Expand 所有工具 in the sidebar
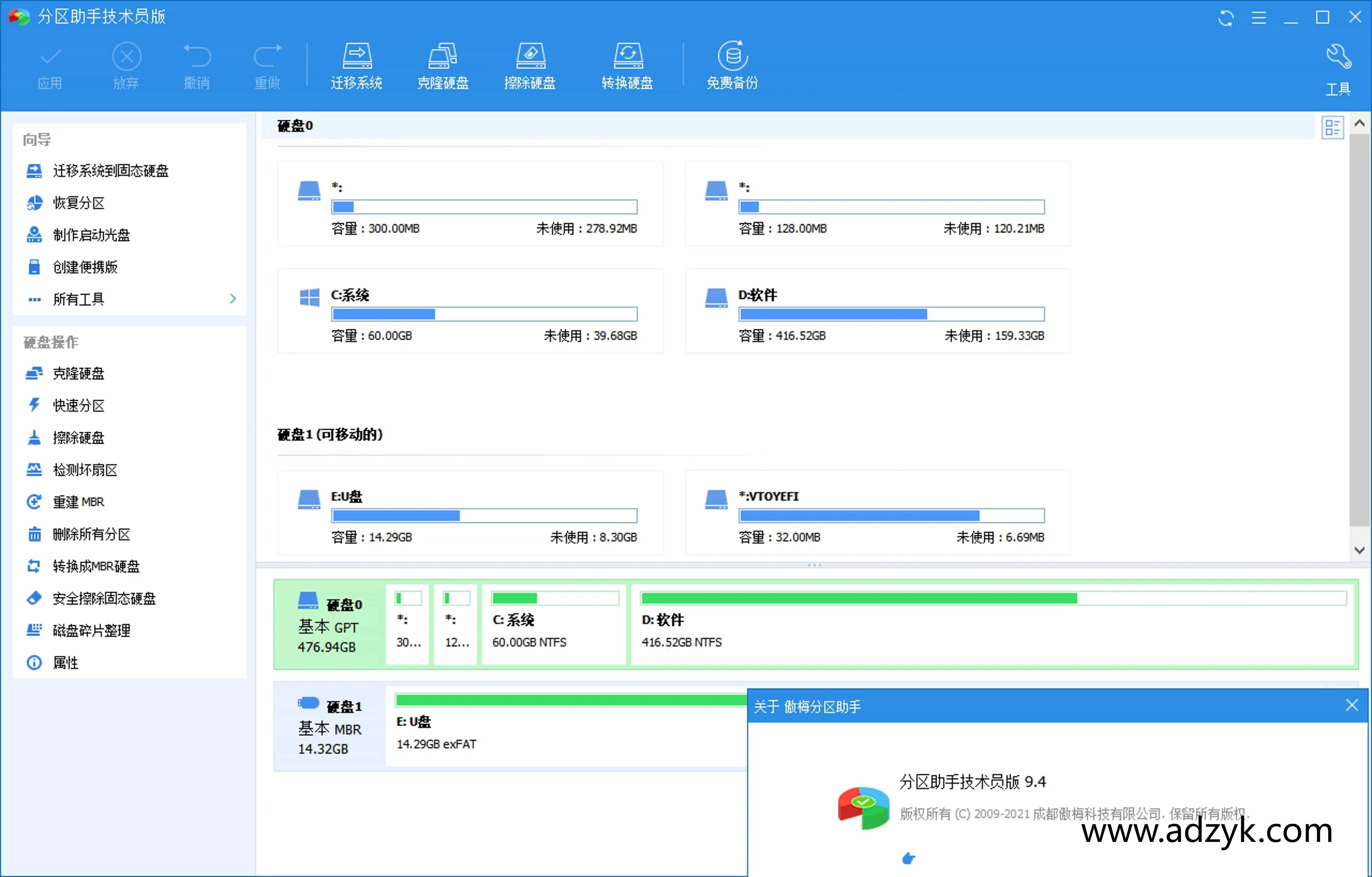The image size is (1372, 877). (80, 299)
